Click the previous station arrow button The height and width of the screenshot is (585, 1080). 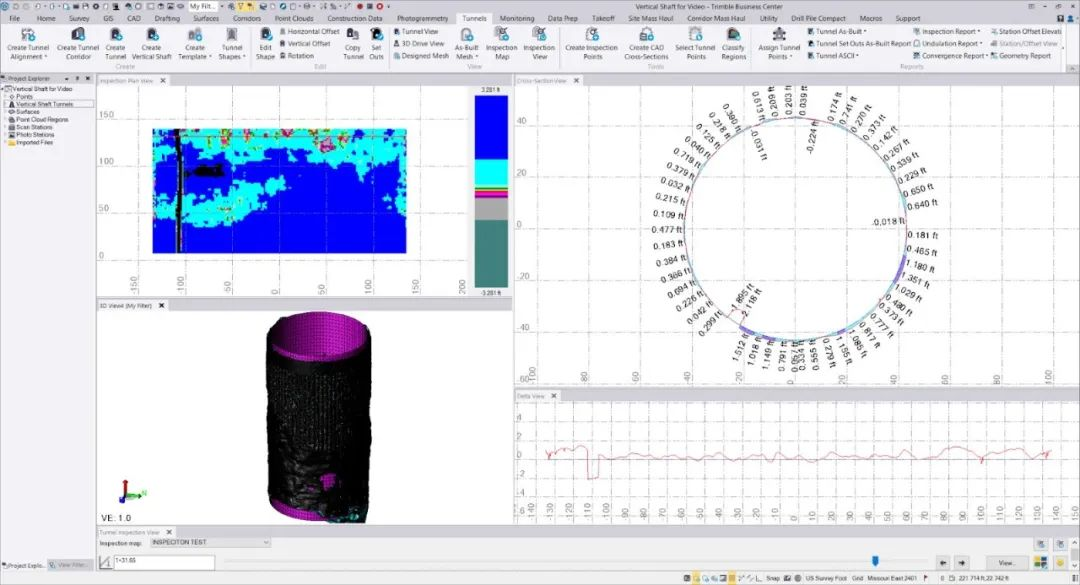click(943, 563)
